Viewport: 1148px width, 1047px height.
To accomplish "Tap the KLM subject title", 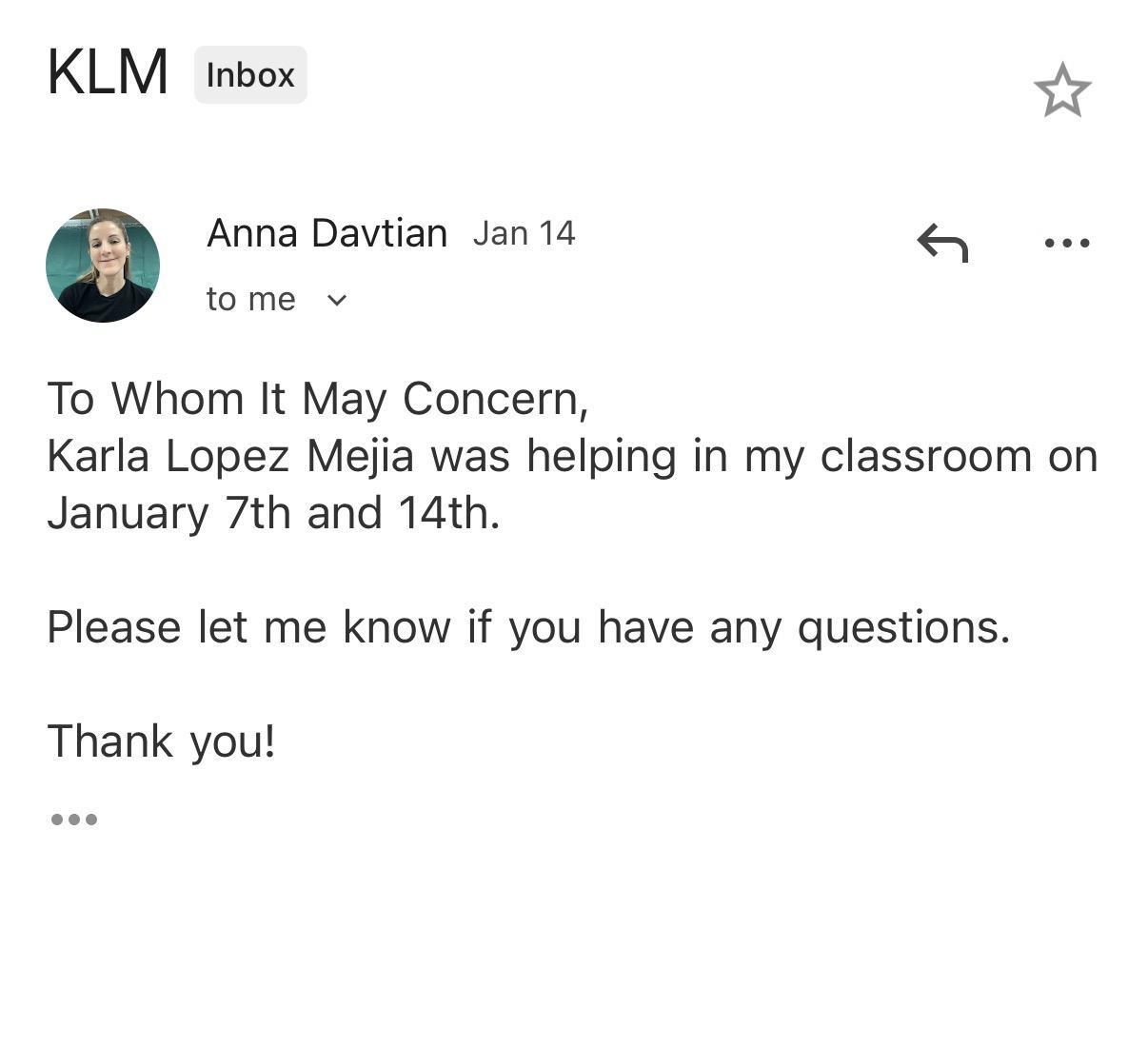I will [x=108, y=72].
